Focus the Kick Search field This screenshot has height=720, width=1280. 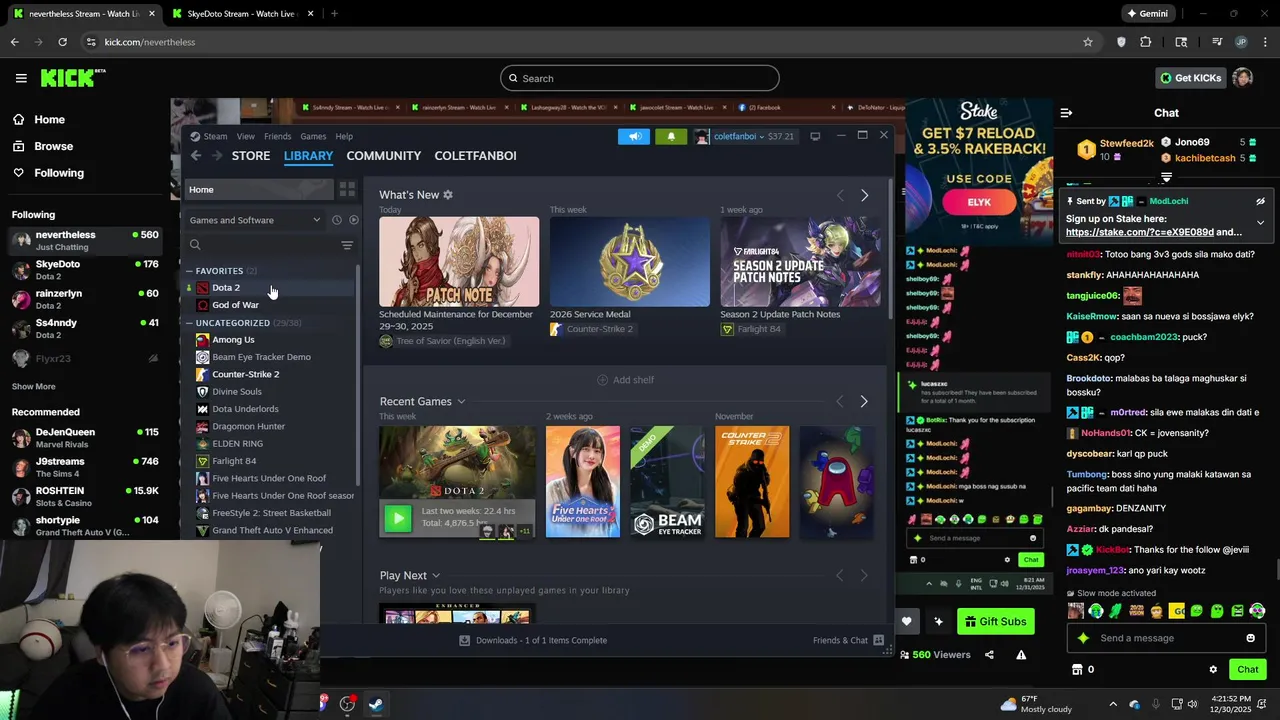[639, 78]
